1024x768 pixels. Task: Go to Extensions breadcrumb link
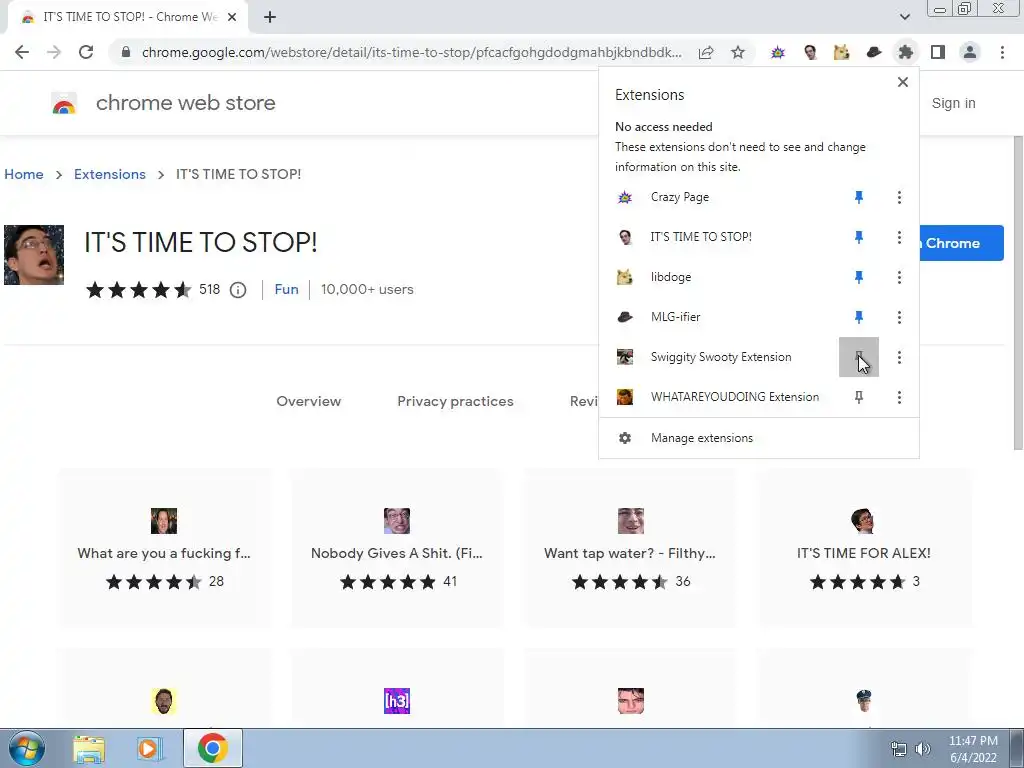tap(110, 174)
